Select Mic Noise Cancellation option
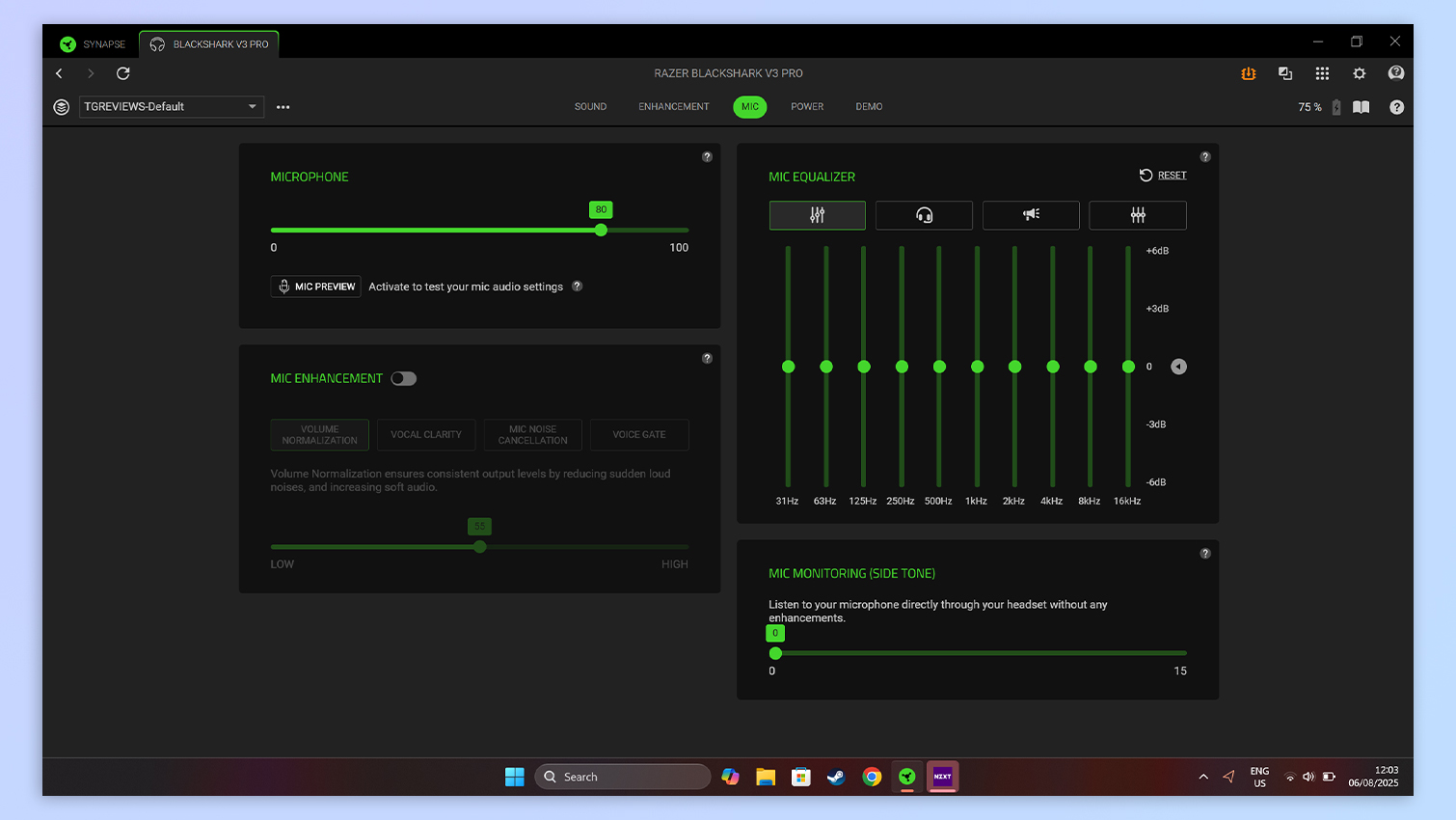This screenshot has width=1456, height=820. pos(533,435)
